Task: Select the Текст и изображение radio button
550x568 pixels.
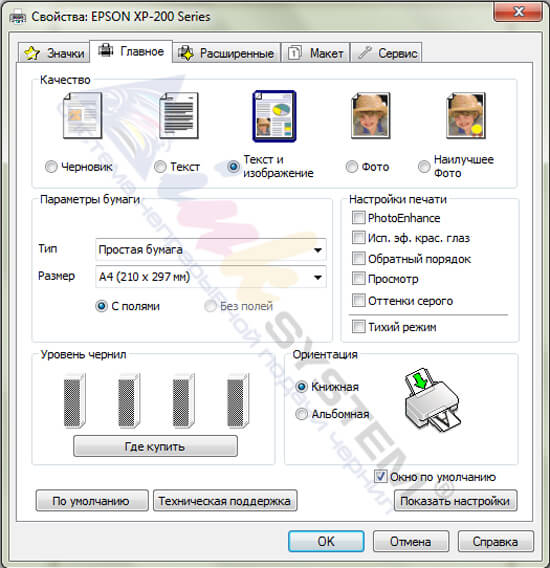Action: pos(233,167)
